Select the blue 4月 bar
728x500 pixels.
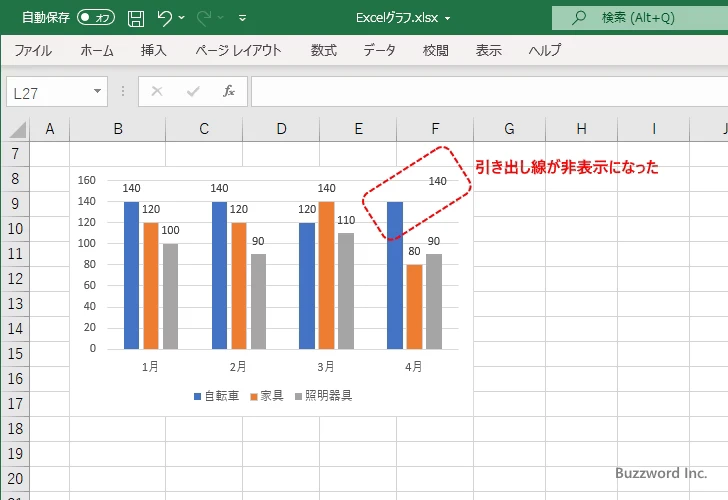coord(395,275)
